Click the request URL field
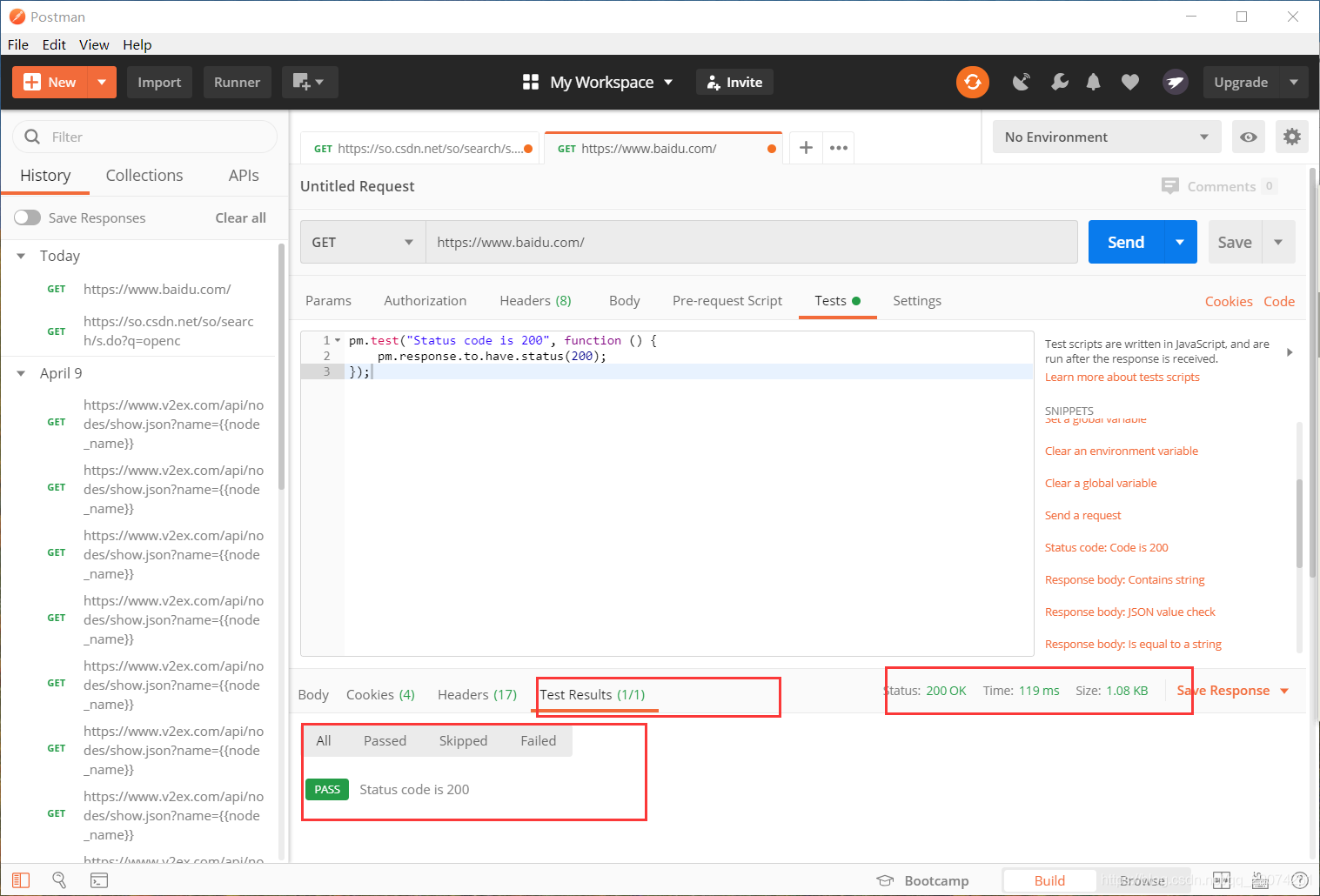 pos(752,242)
